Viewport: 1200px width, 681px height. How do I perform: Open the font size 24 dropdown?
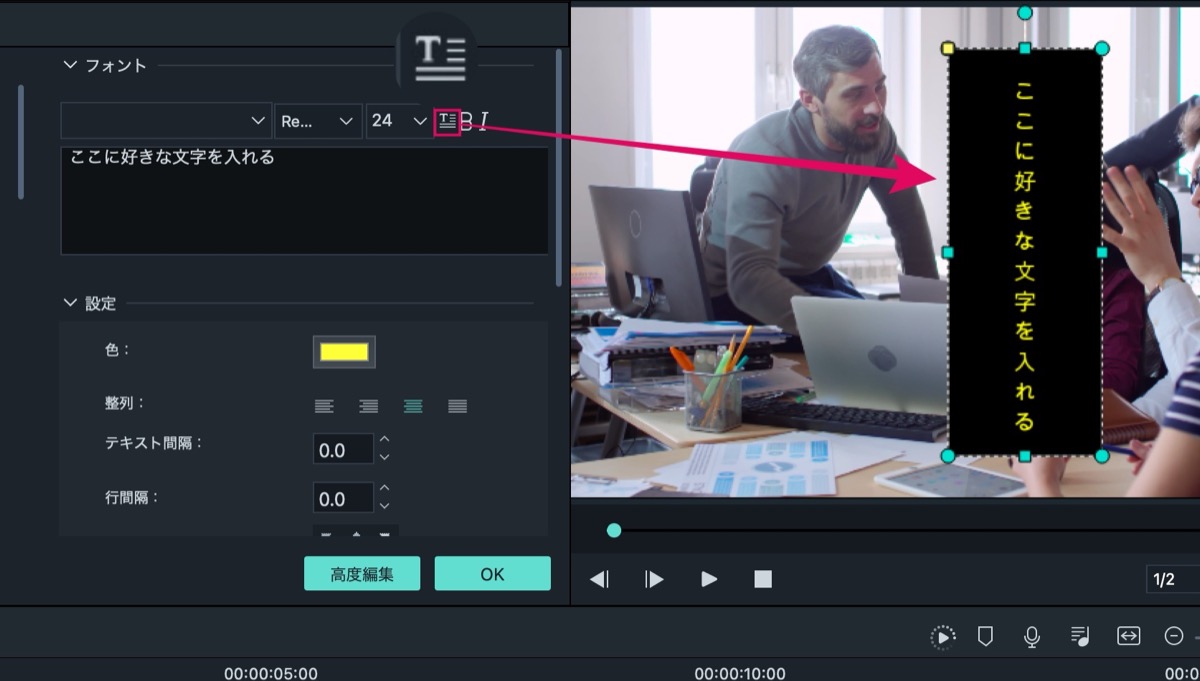[398, 121]
